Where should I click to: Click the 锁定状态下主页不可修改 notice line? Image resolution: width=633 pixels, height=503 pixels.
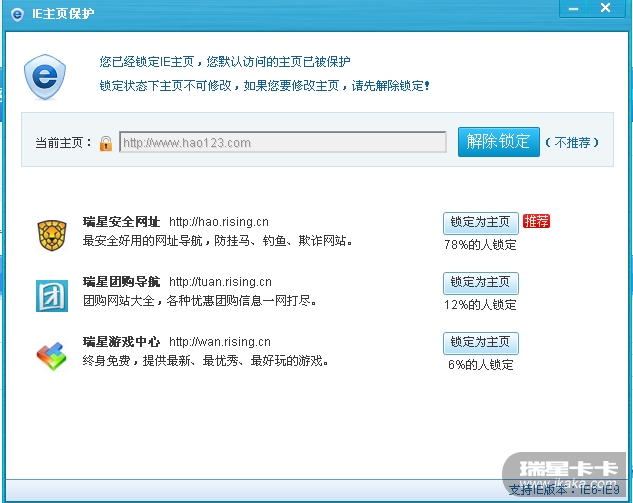(264, 86)
